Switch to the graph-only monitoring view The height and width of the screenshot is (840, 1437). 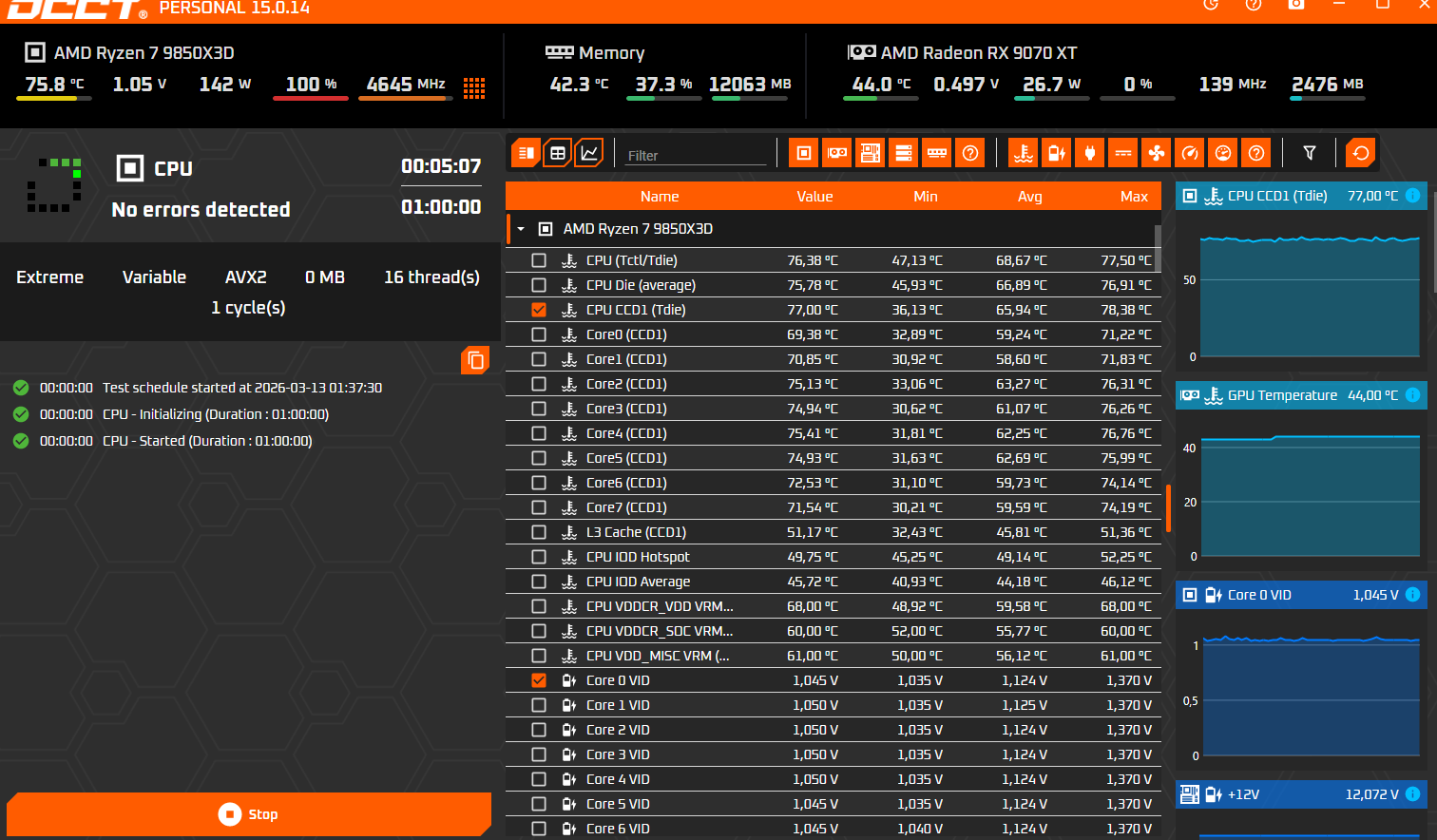point(589,153)
